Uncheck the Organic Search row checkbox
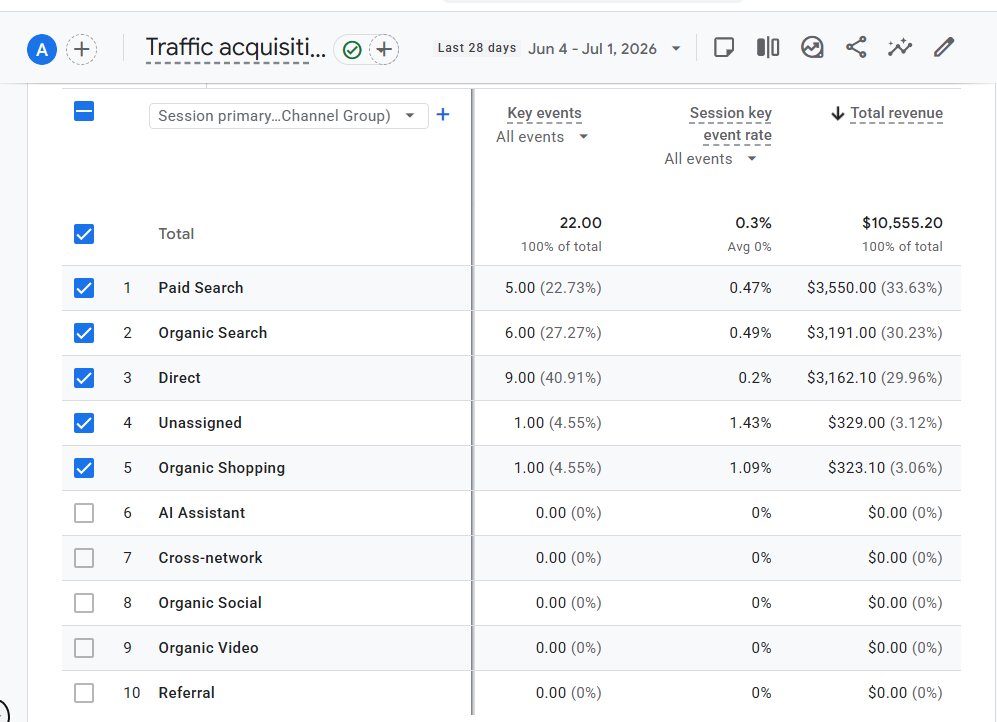Image resolution: width=997 pixels, height=722 pixels. 84,333
